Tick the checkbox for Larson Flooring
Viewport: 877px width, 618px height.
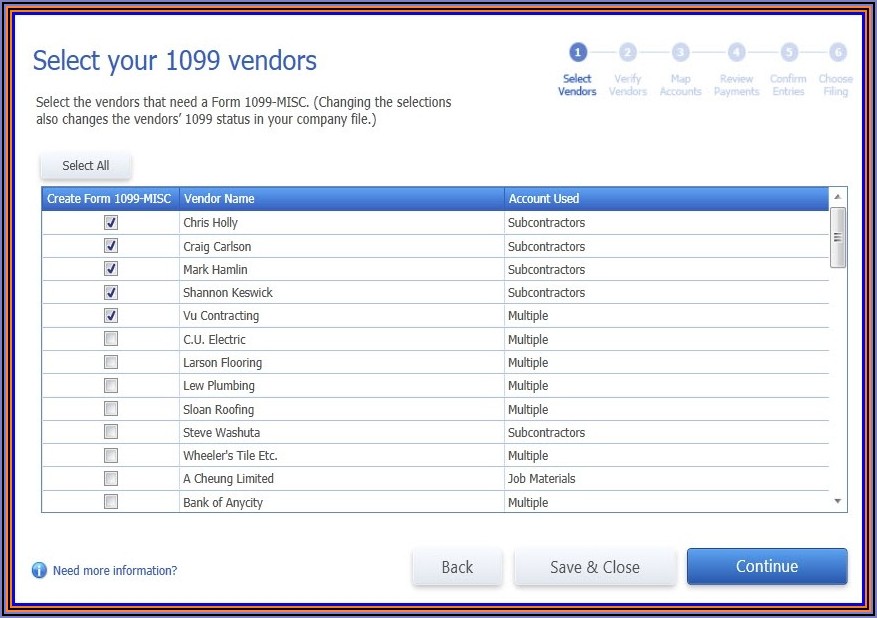click(111, 362)
